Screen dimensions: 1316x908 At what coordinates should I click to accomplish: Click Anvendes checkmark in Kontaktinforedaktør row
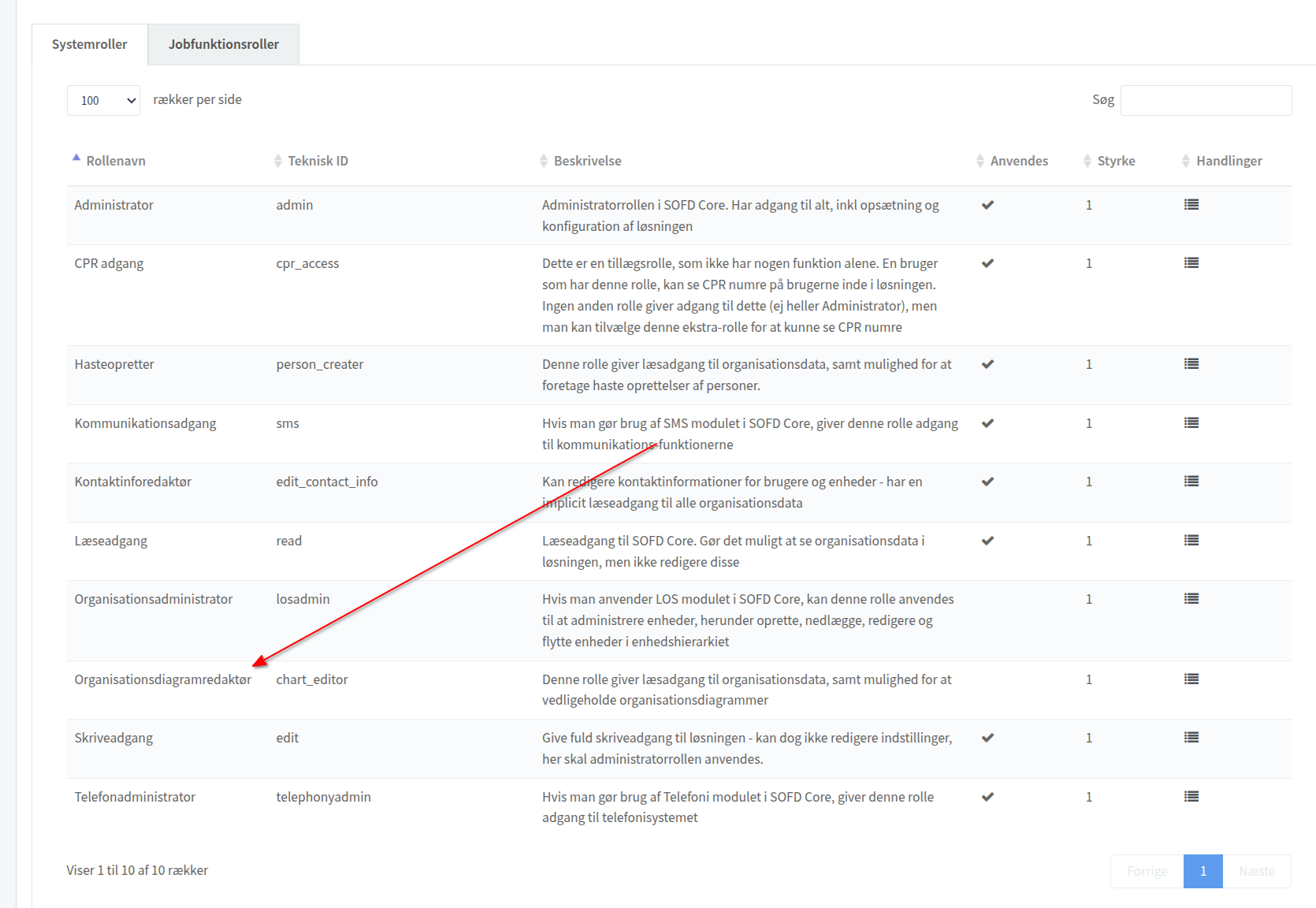[987, 482]
